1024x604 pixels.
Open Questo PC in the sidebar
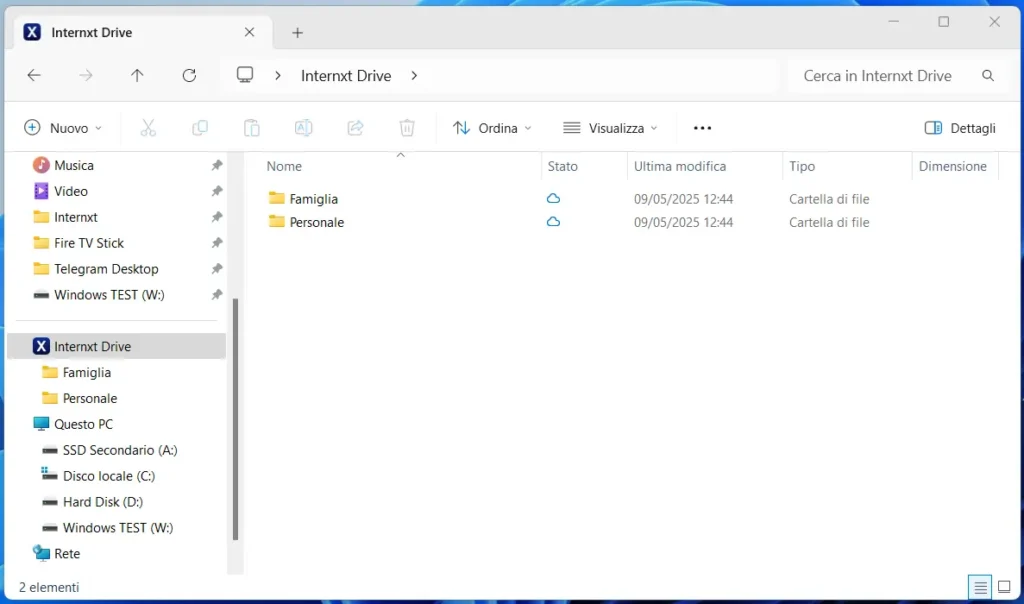click(83, 424)
